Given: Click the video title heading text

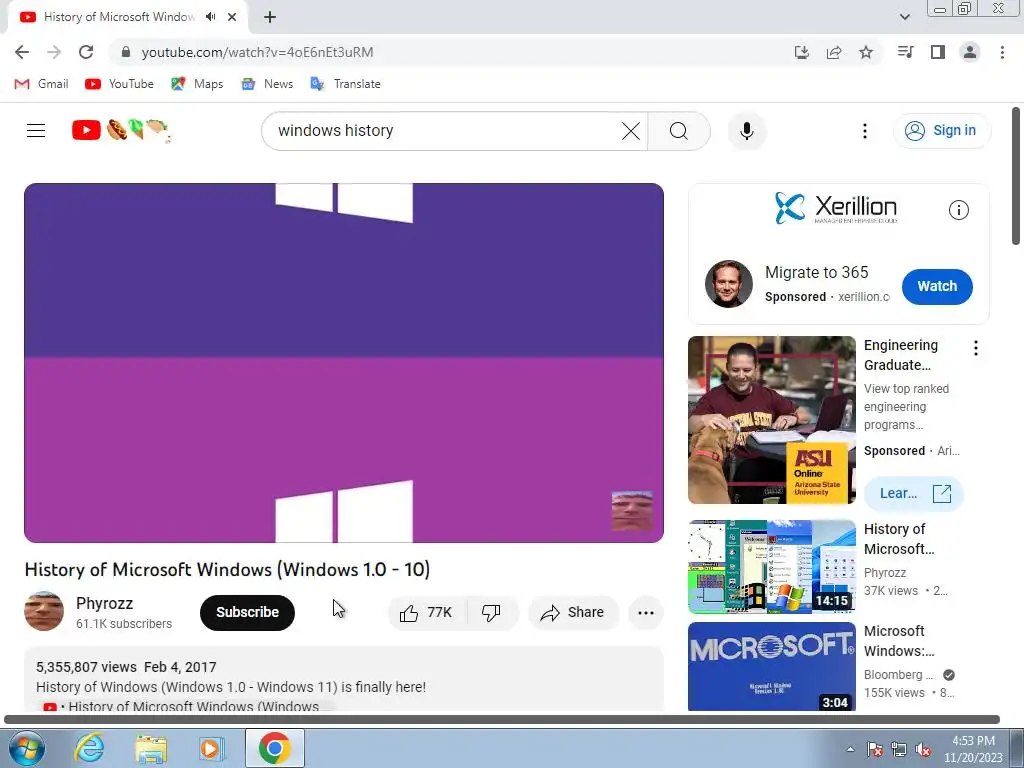Looking at the screenshot, I should point(227,569).
